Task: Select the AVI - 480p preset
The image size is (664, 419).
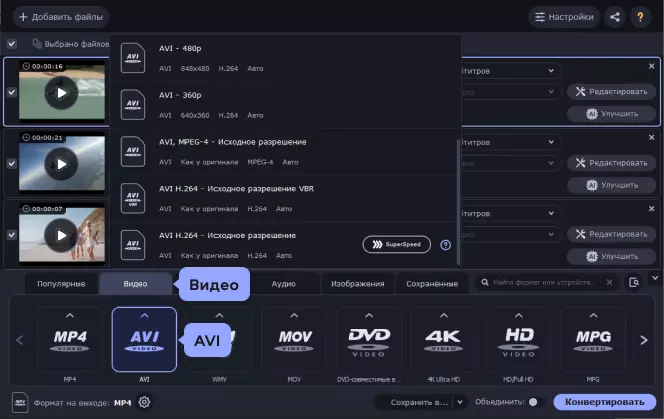Action: (285, 58)
